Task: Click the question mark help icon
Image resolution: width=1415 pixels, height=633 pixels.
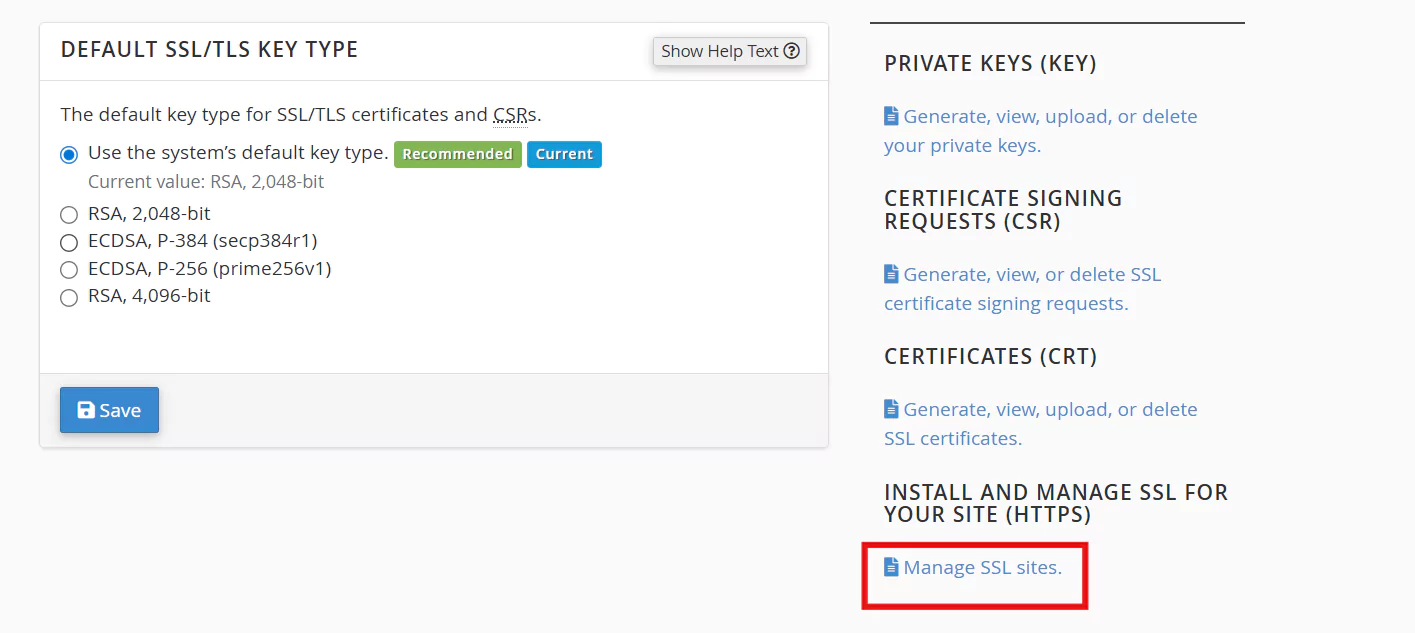Action: point(792,51)
